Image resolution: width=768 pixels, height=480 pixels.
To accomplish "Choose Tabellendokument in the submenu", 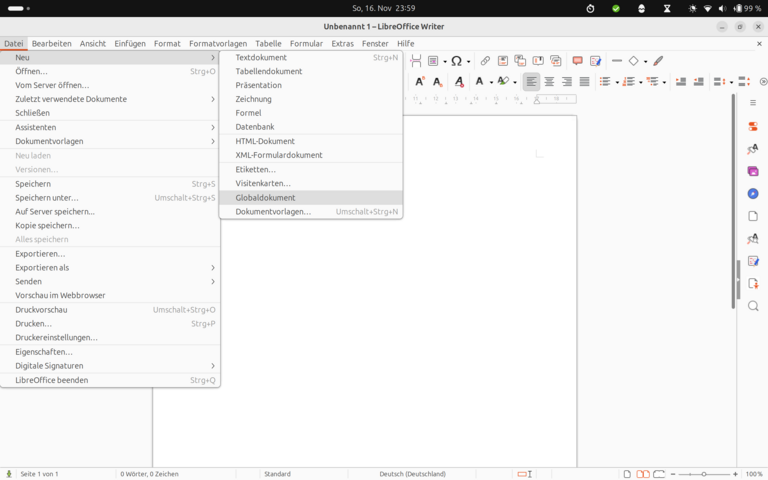I will [268, 72].
